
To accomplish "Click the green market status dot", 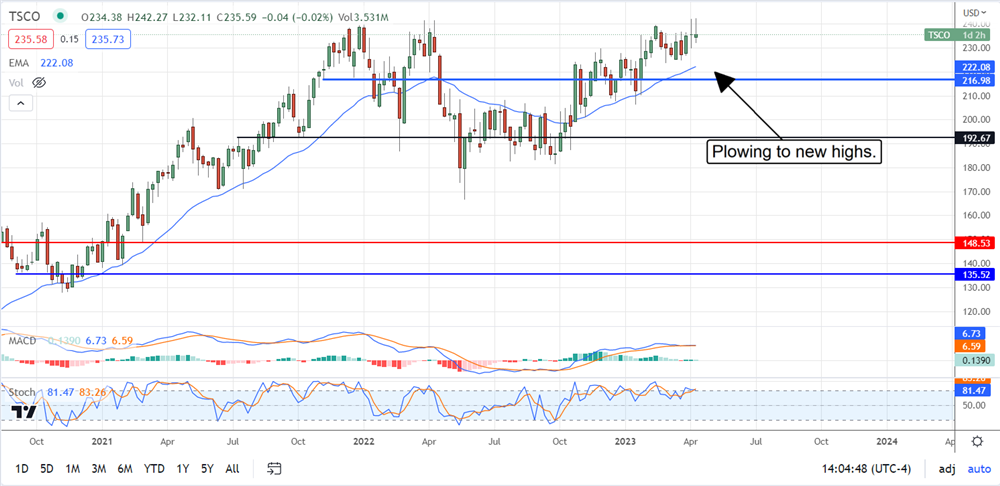I will pos(60,15).
